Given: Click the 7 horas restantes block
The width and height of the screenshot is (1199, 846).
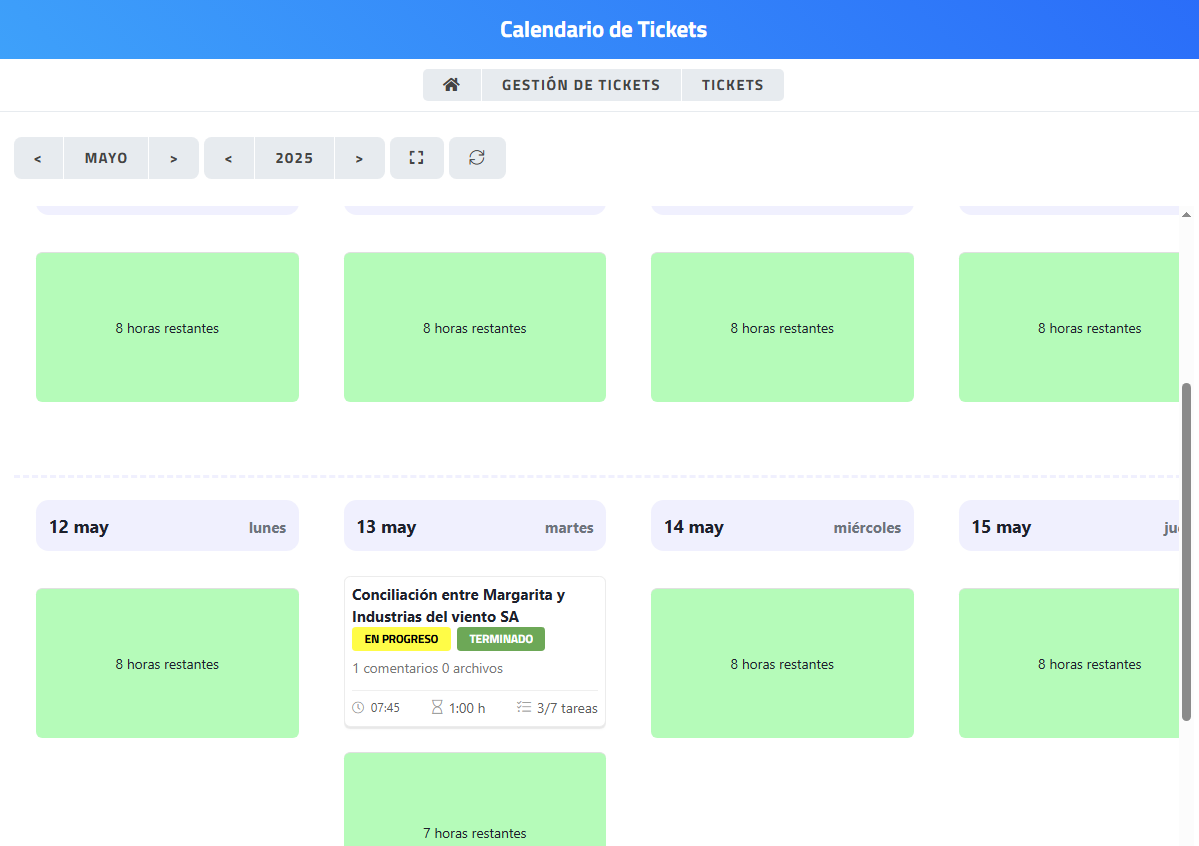Looking at the screenshot, I should (x=475, y=800).
